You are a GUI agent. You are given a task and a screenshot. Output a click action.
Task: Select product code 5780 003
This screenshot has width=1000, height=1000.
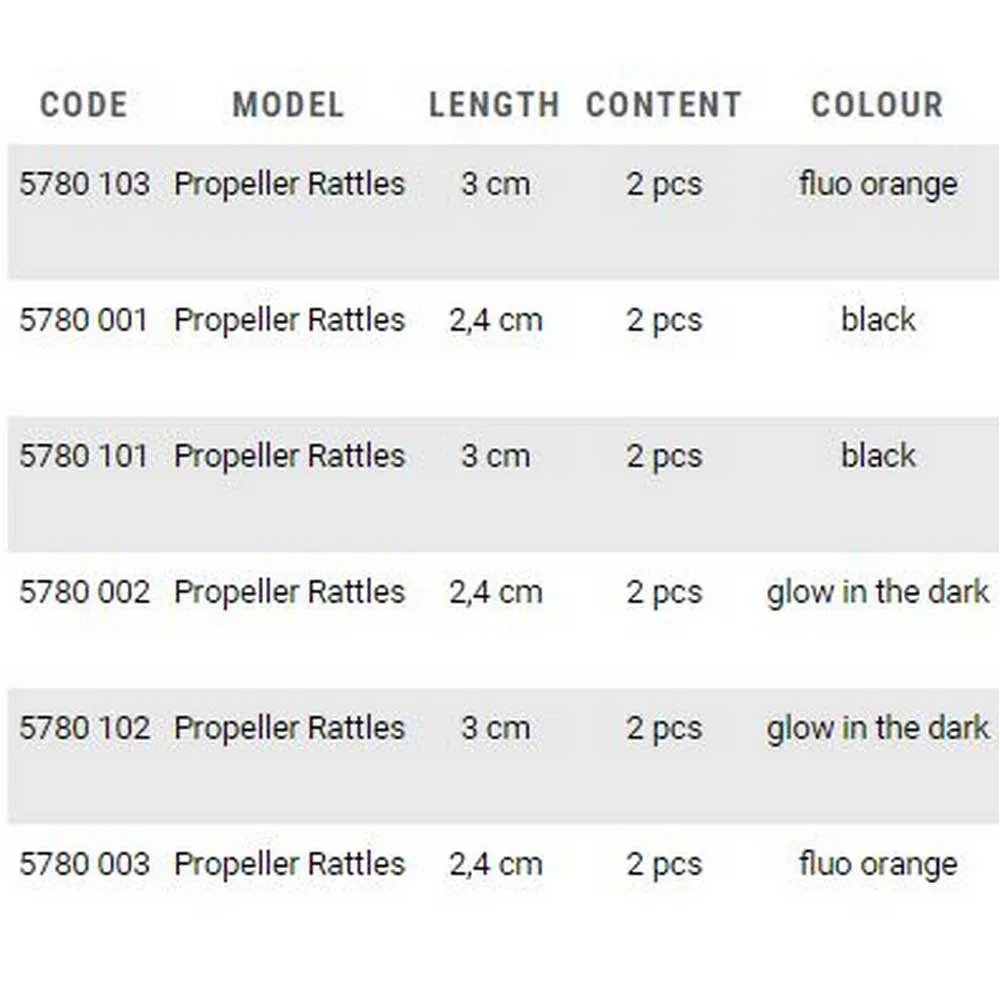tap(84, 864)
